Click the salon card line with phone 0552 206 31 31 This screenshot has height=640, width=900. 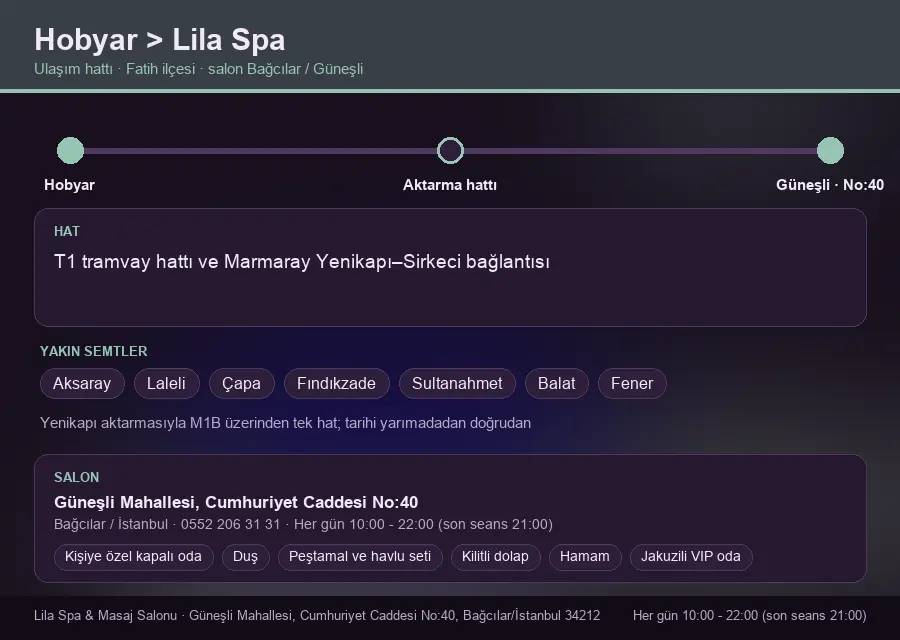[303, 524]
